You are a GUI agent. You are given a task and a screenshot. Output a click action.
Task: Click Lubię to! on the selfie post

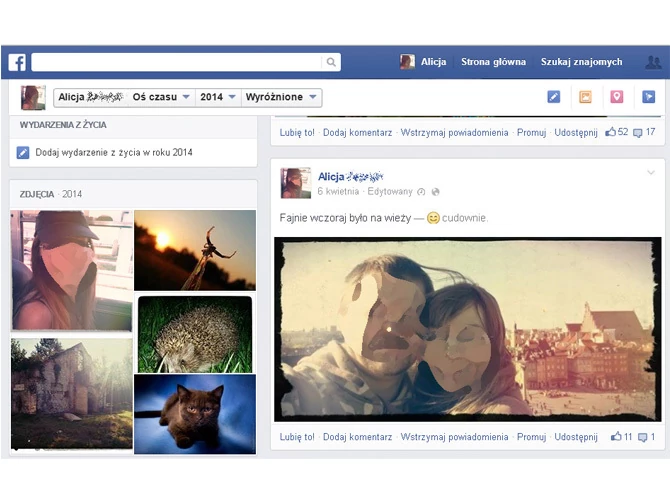[297, 437]
